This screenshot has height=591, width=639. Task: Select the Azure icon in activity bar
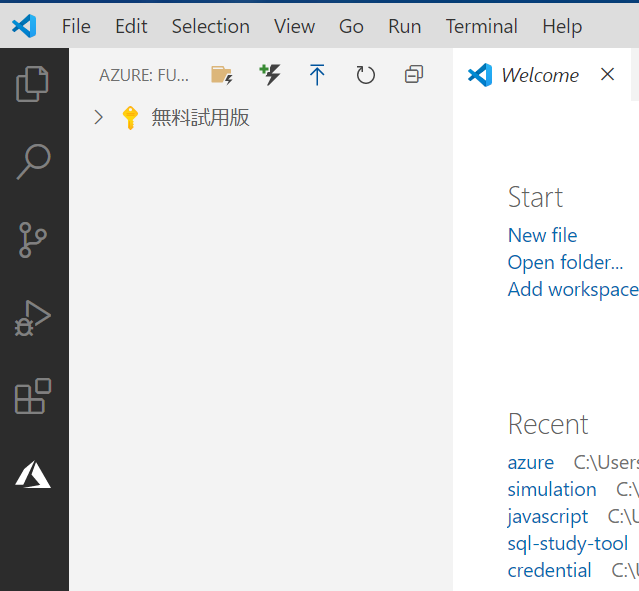point(33,475)
